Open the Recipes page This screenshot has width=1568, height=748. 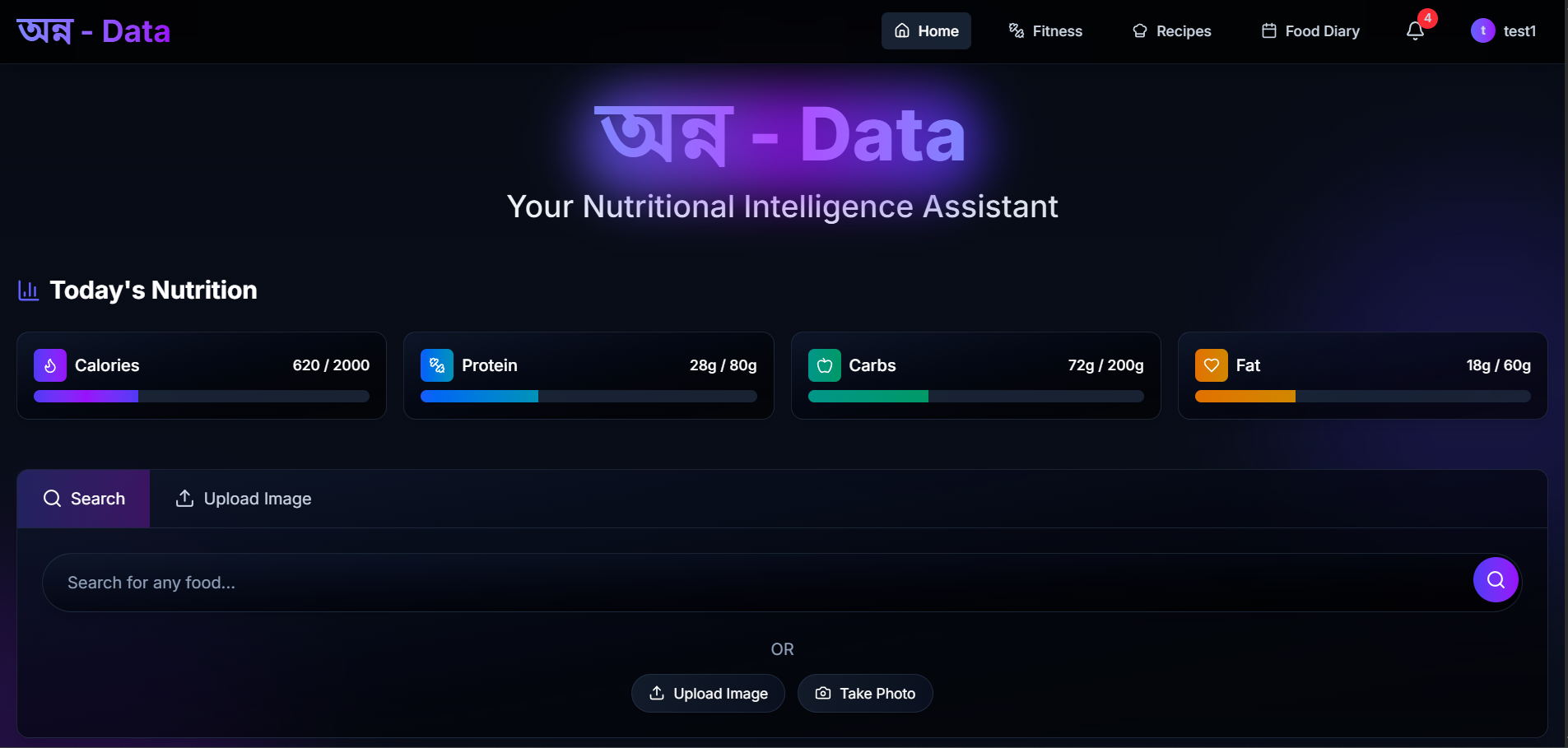1171,31
